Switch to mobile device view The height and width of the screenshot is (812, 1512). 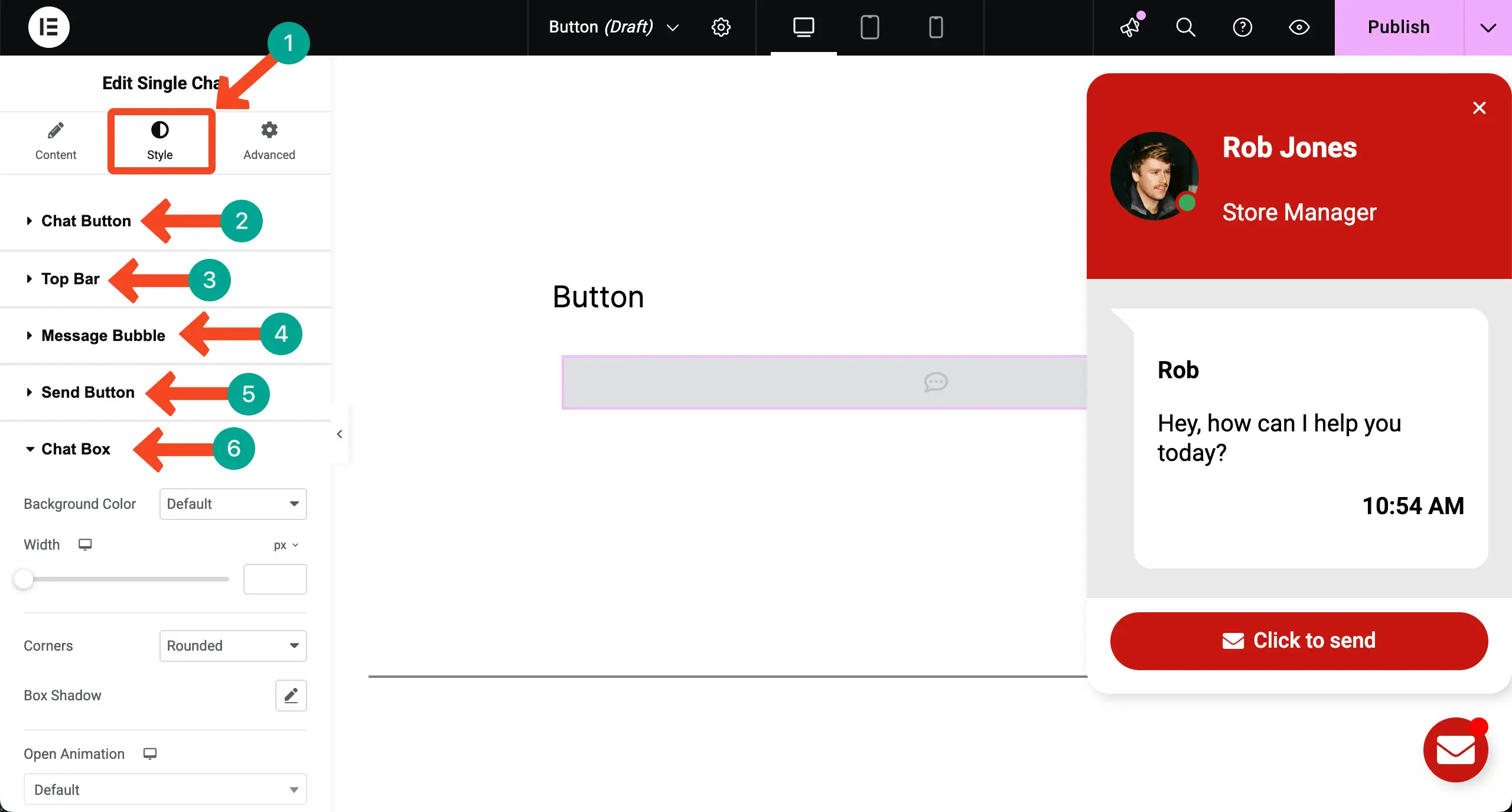tap(936, 27)
